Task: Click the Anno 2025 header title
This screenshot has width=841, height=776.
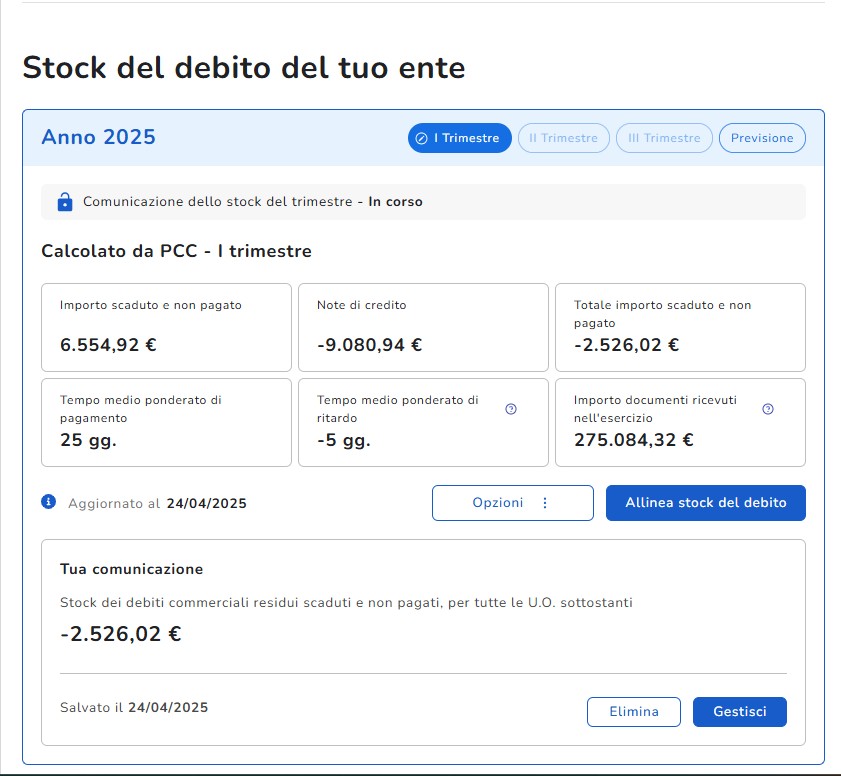Action: click(x=99, y=137)
